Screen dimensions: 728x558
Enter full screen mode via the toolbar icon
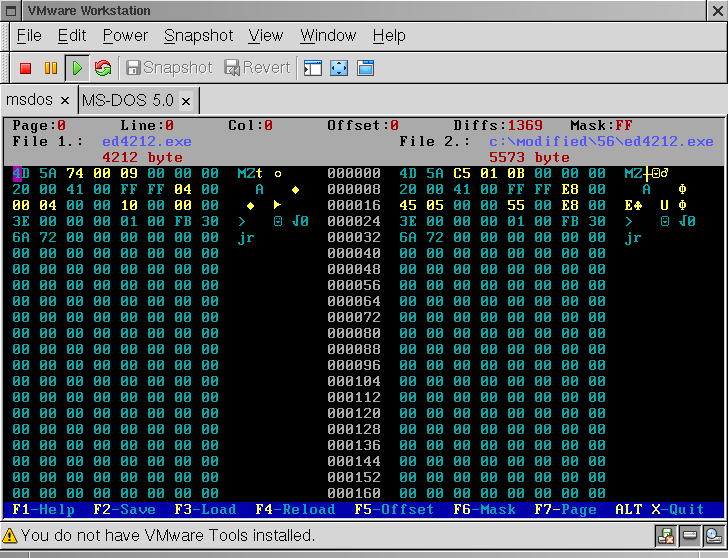click(339, 68)
